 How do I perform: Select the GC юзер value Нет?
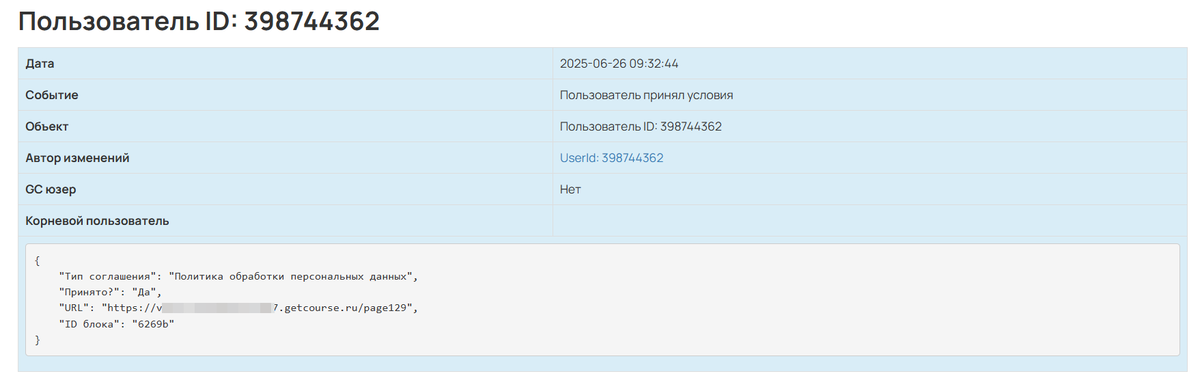coord(570,189)
